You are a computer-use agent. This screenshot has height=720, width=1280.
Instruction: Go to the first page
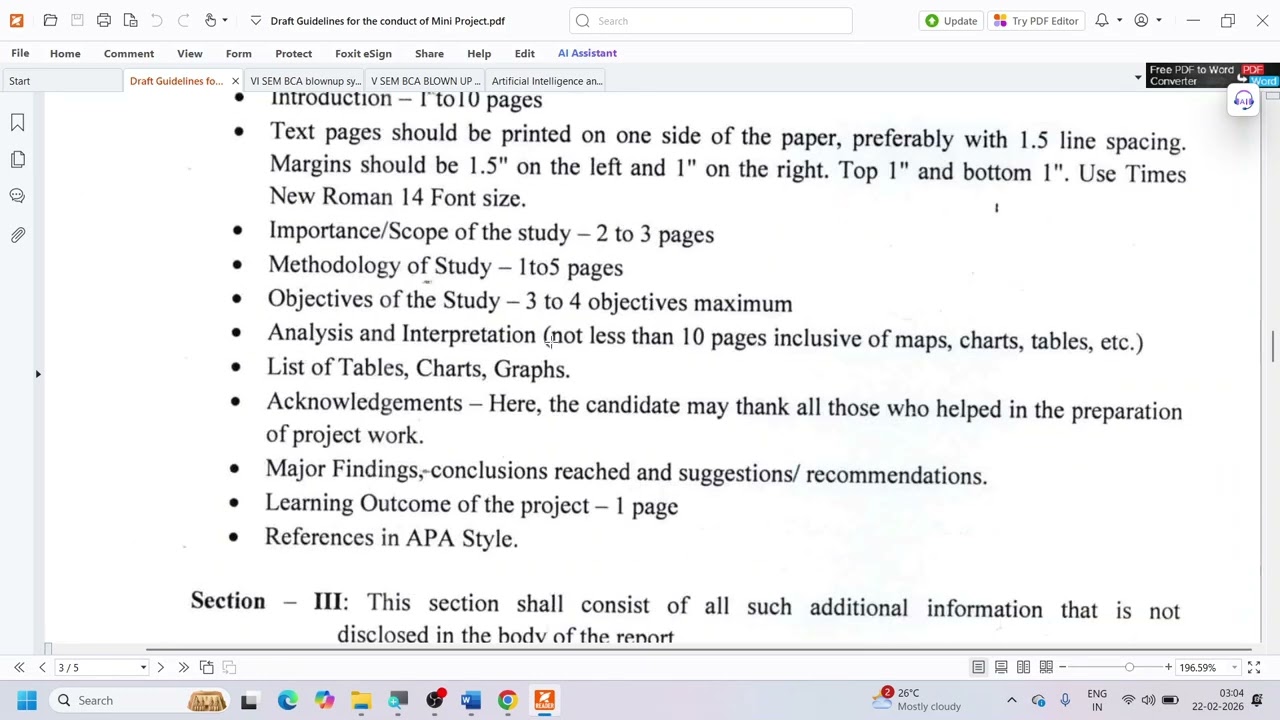tap(19, 667)
